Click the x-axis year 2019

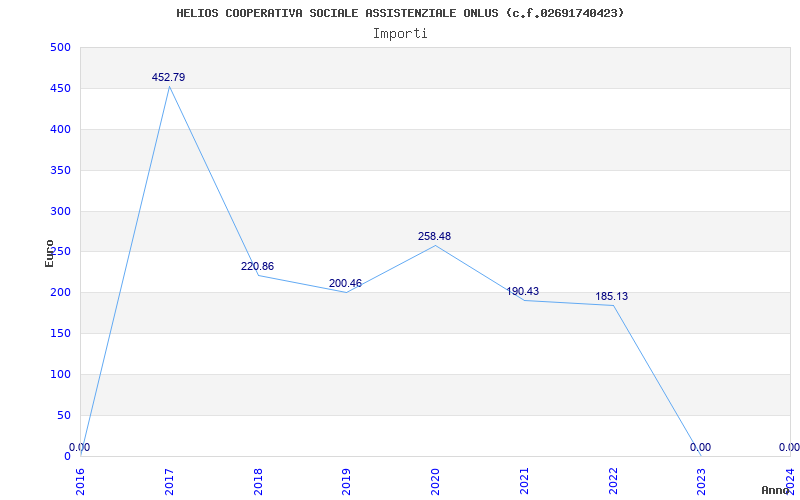point(346,481)
